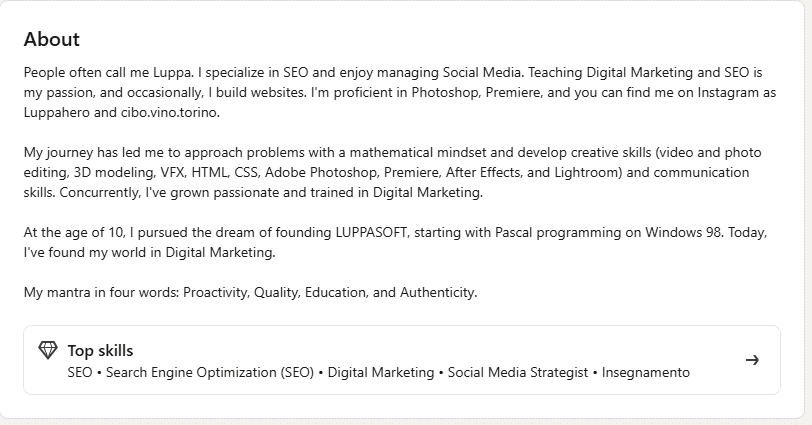Click the Search Engine Optimization (SEO) skill
The width and height of the screenshot is (812, 425).
pos(210,373)
